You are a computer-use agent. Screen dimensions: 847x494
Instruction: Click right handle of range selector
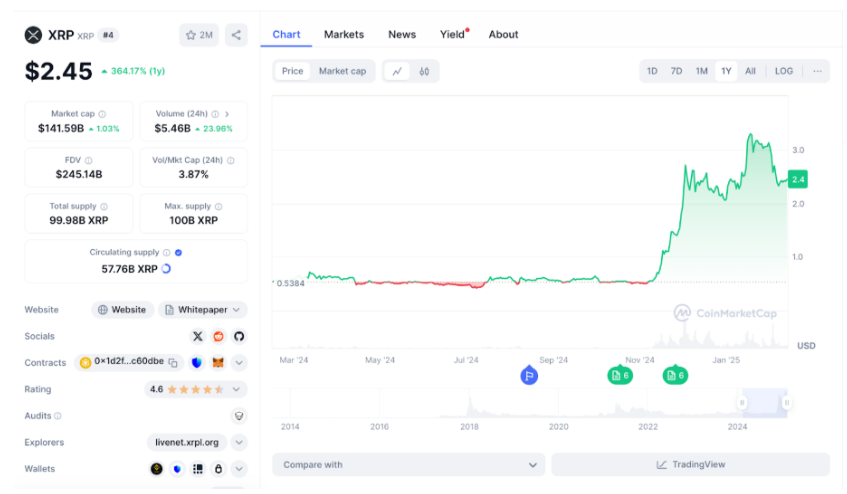coord(787,403)
